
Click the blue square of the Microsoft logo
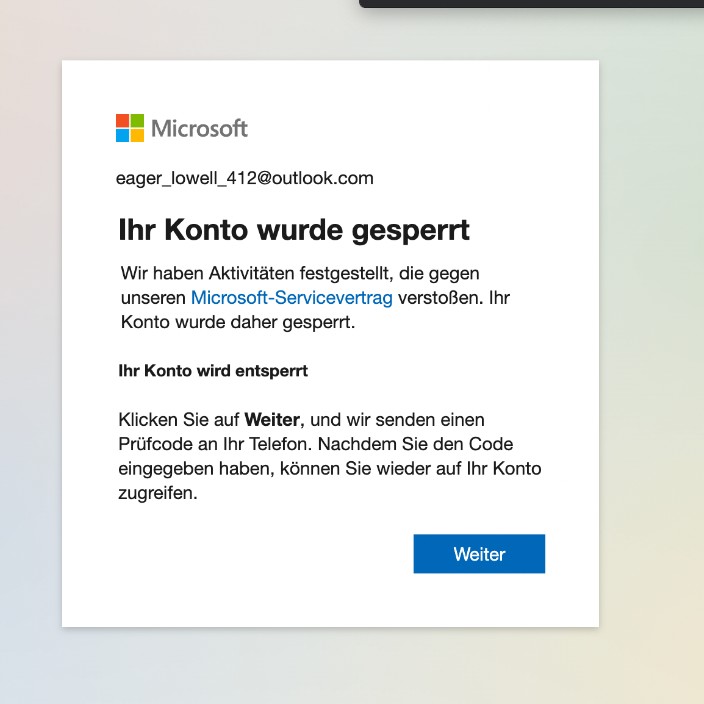(x=123, y=136)
